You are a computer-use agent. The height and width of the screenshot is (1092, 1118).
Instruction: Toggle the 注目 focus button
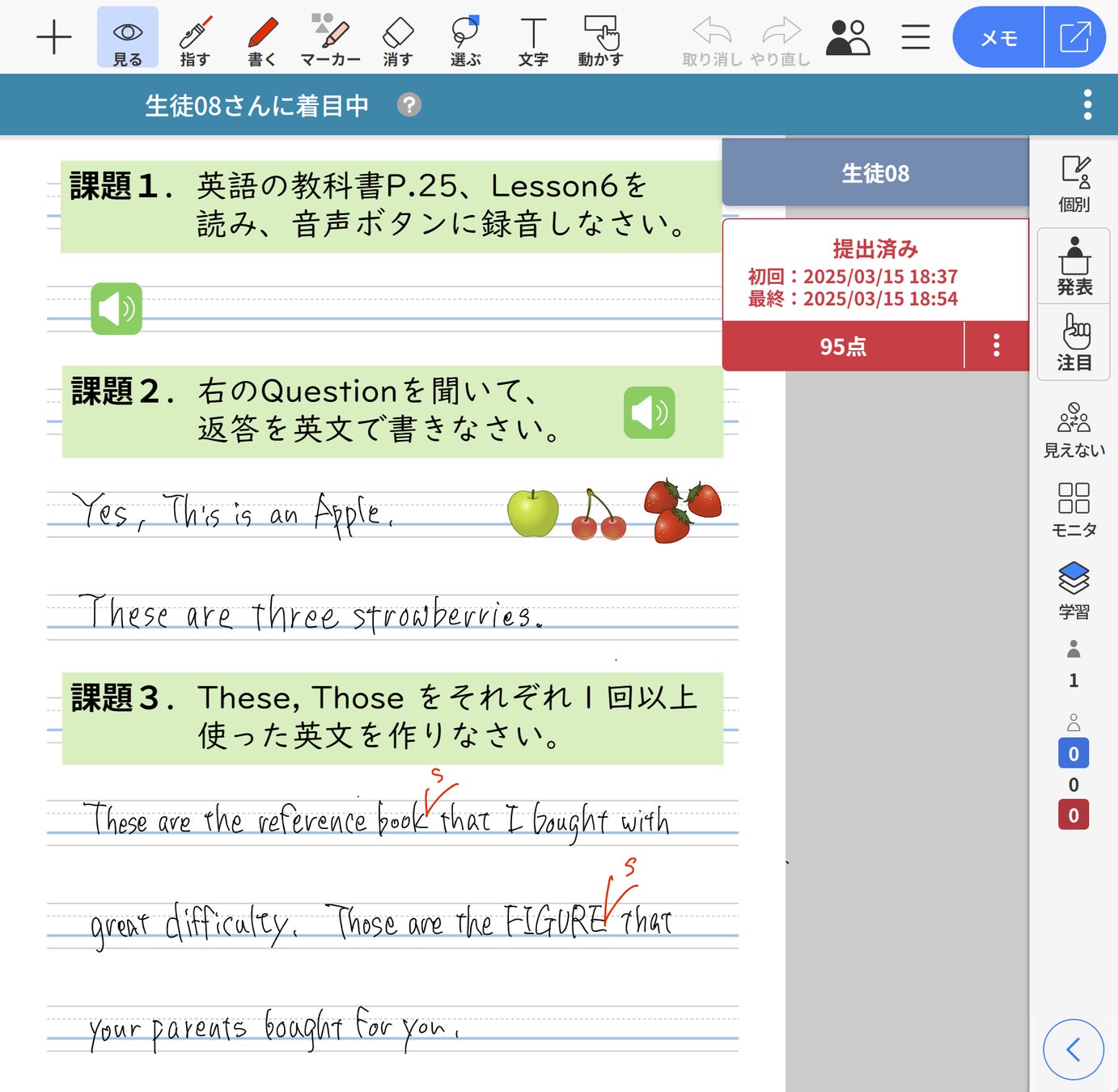tap(1074, 342)
